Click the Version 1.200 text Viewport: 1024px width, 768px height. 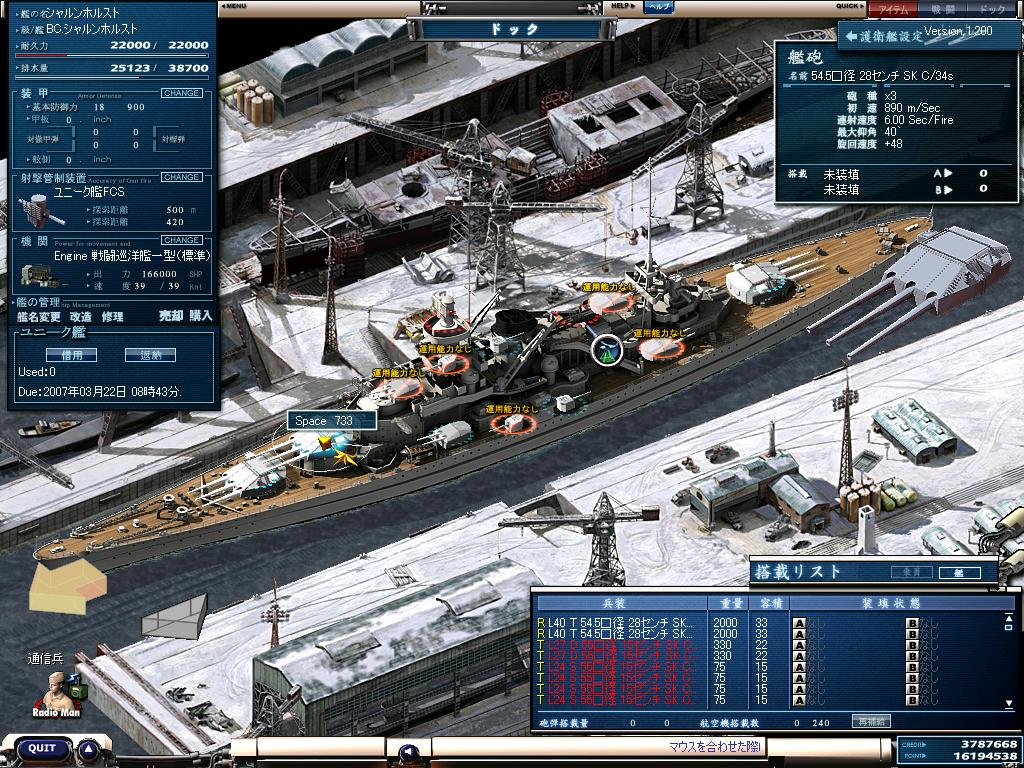coord(958,31)
